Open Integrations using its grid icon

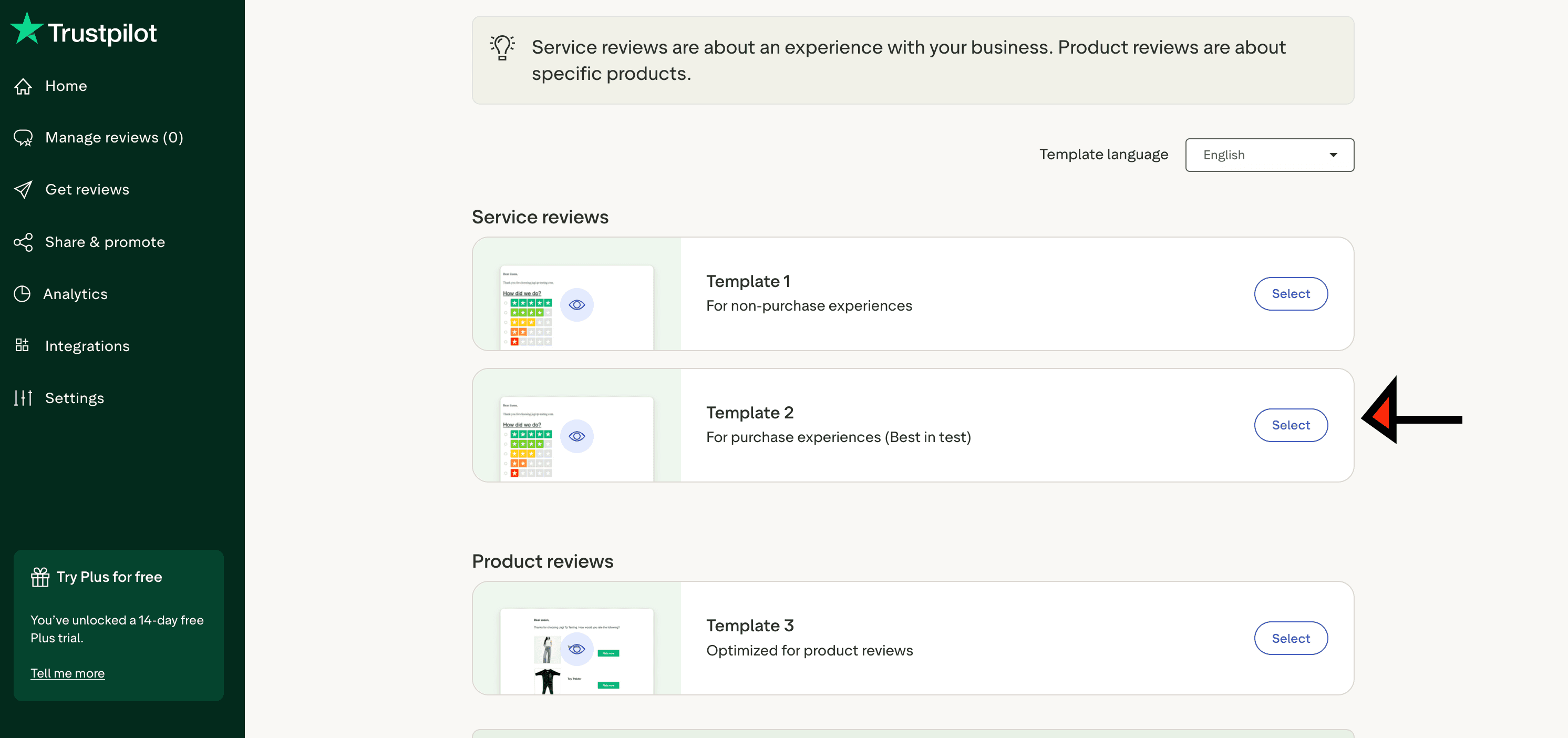pos(22,345)
